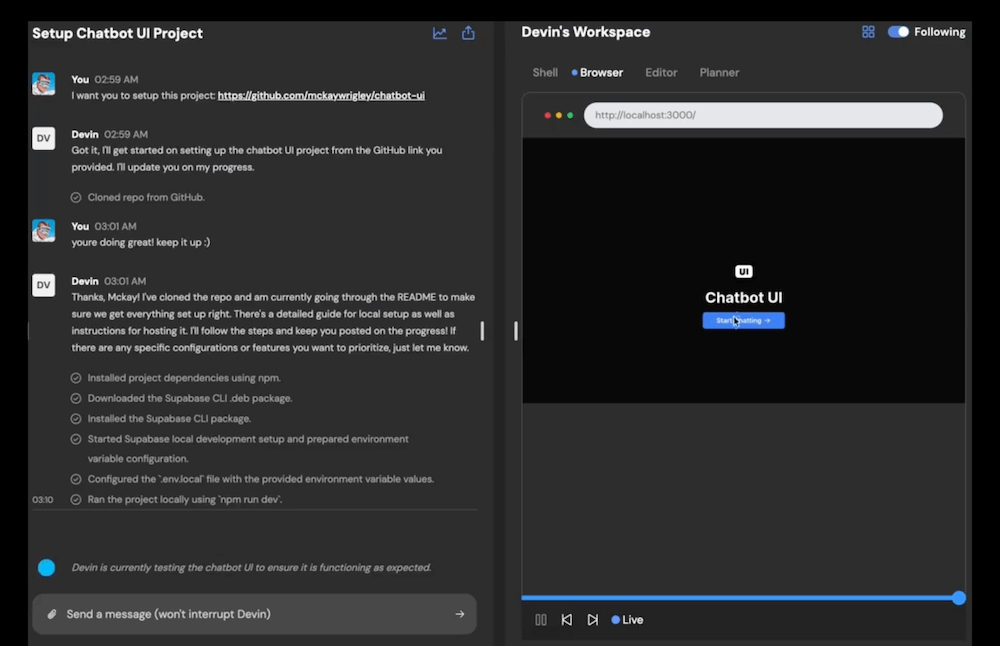Open the usage chart icon
The image size is (1000, 646).
439,33
